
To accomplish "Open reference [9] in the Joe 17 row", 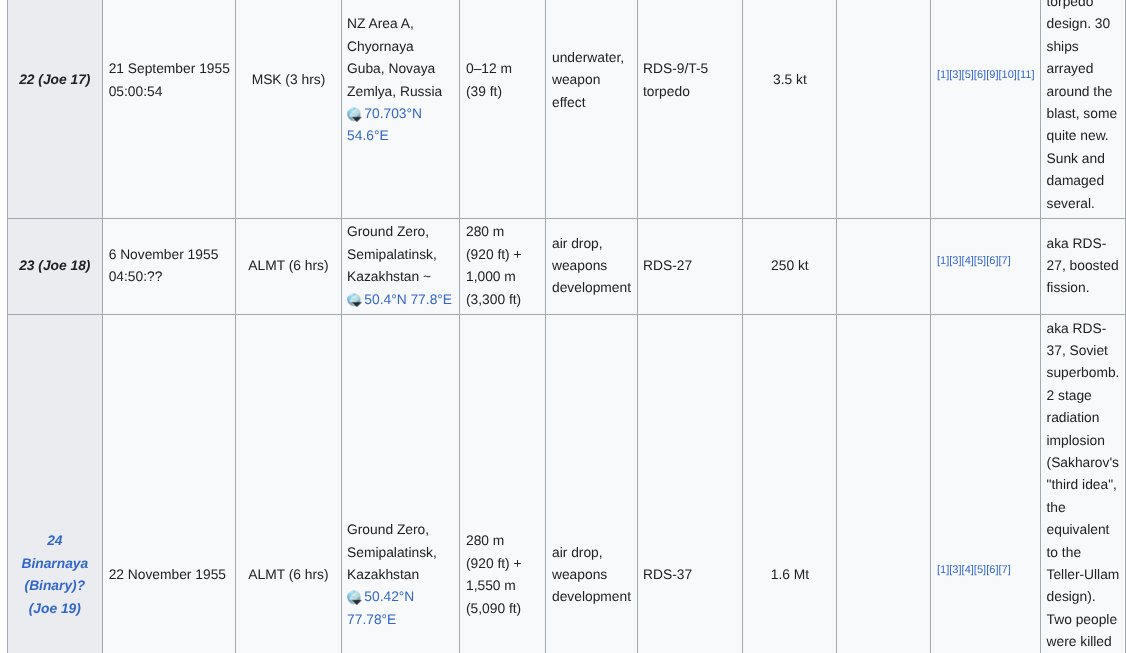I will [992, 75].
